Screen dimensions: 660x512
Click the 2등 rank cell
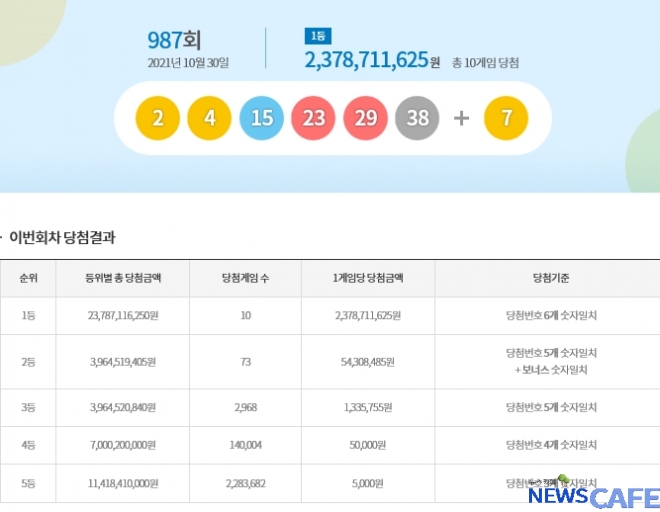pos(27,361)
